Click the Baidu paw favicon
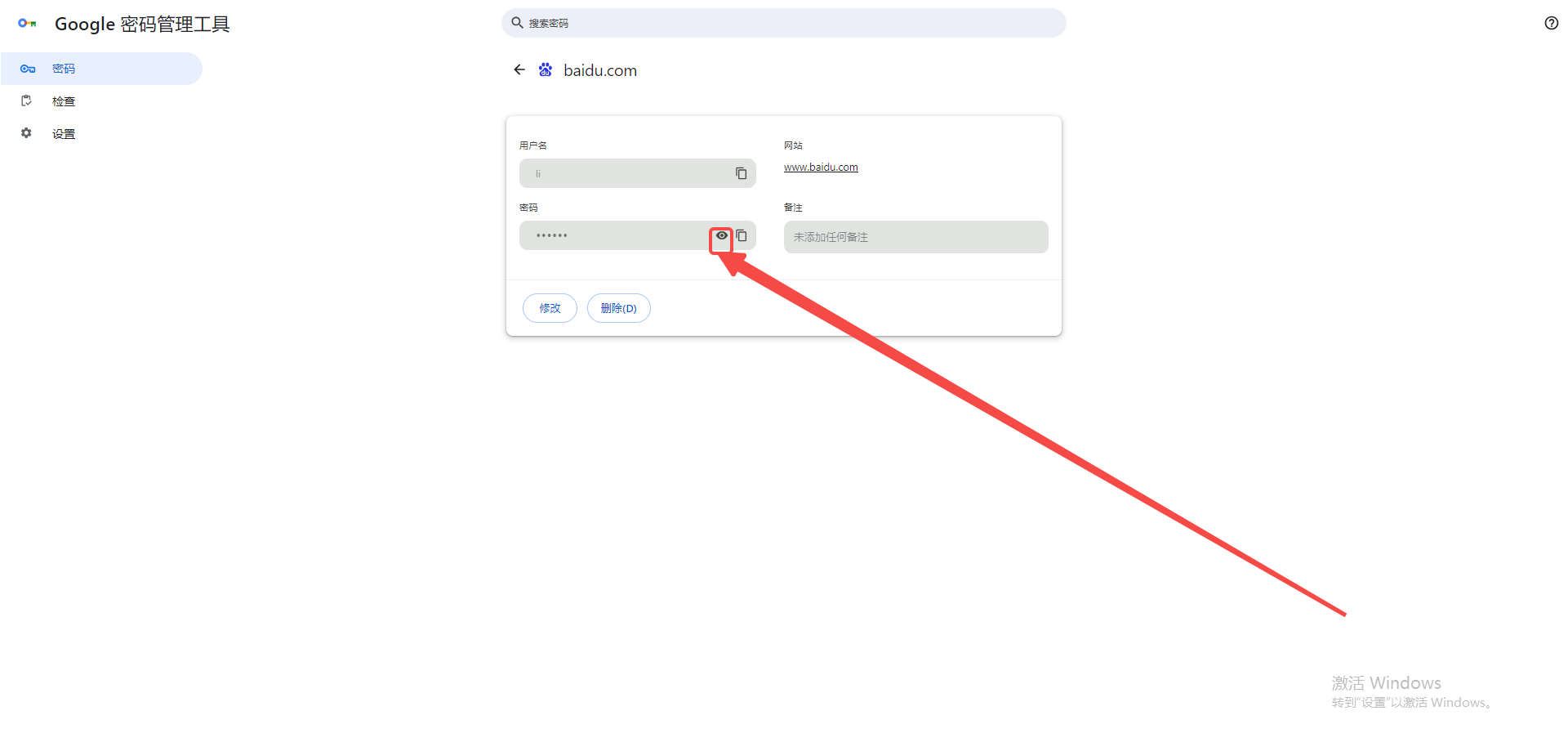 coord(546,70)
